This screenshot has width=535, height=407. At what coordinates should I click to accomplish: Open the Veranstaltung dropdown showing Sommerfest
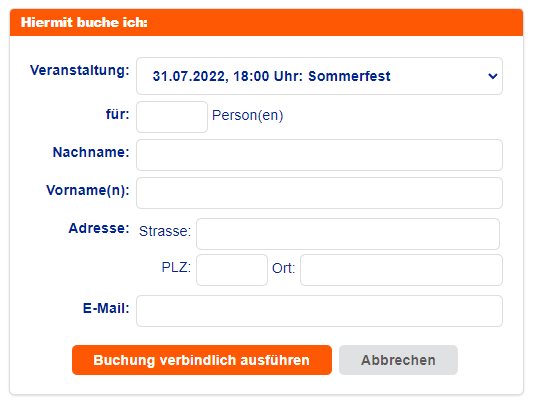(319, 76)
